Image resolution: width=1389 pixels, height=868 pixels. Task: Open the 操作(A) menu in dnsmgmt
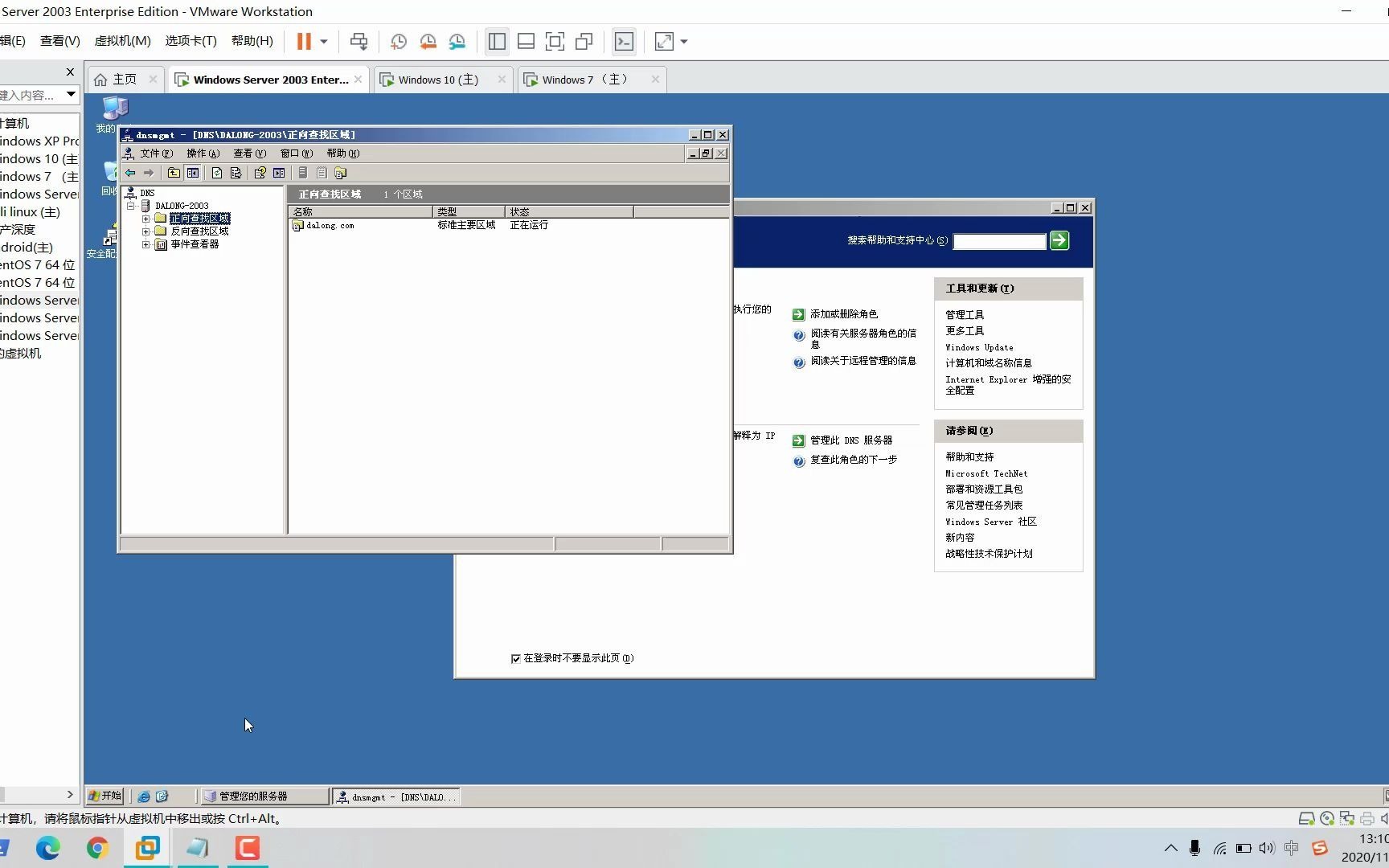(x=203, y=154)
